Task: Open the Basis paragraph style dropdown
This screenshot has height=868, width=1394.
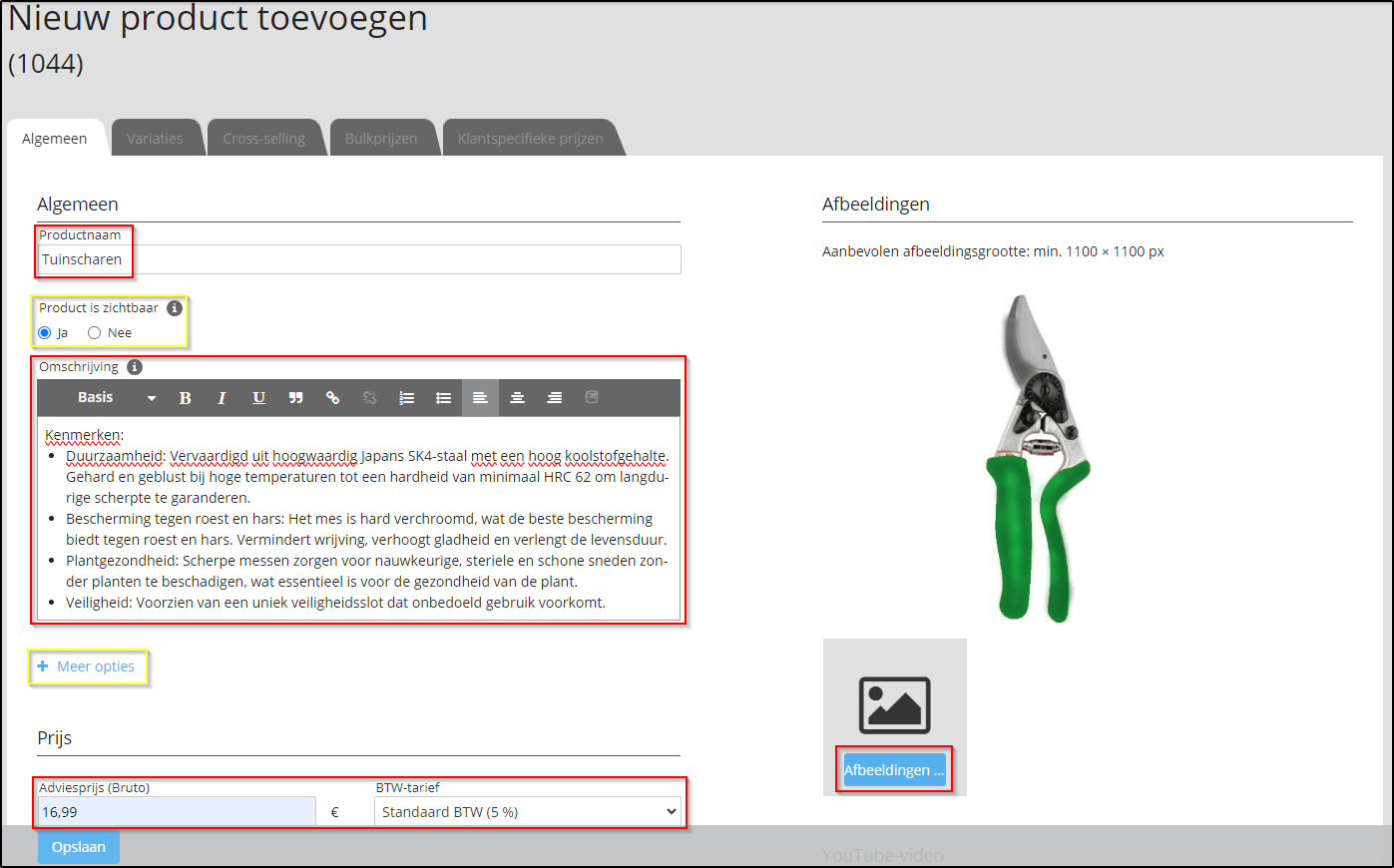Action: click(113, 397)
